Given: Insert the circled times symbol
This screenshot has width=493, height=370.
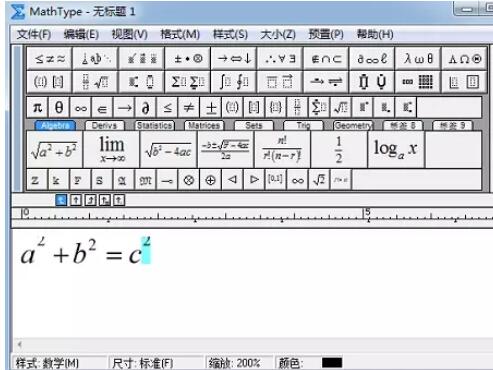Looking at the screenshot, I should 189,180.
